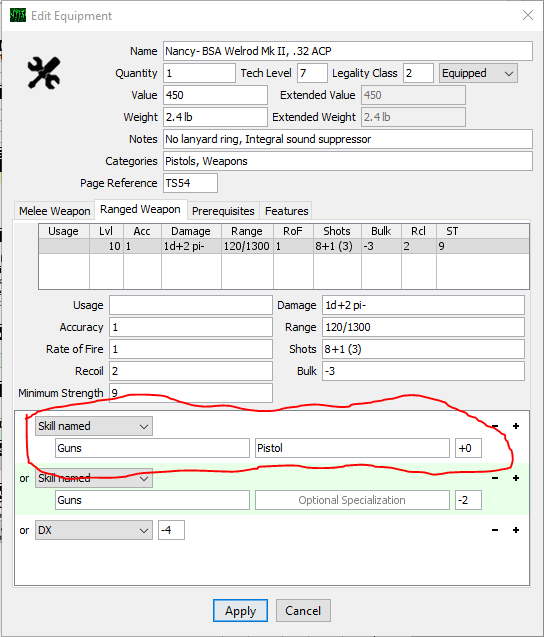544x637 pixels.
Task: Remove the DX -4 default row
Action: pos(495,530)
